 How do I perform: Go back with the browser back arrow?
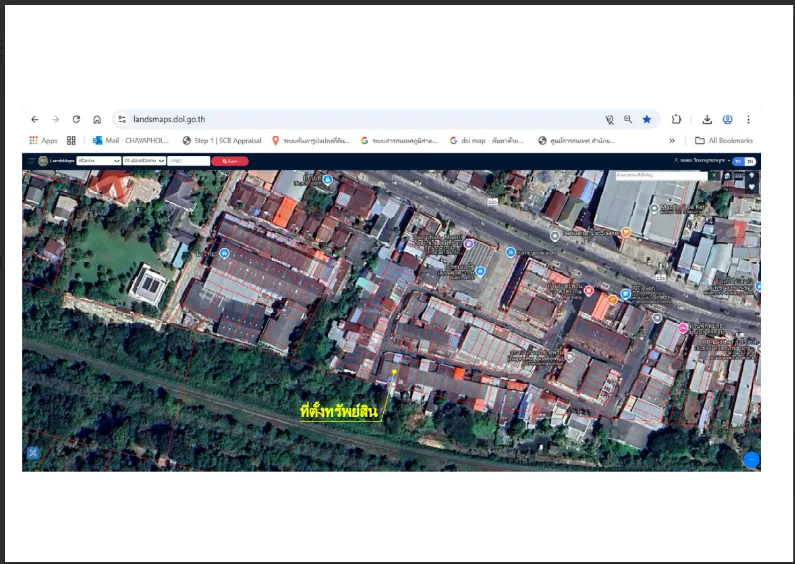click(34, 119)
